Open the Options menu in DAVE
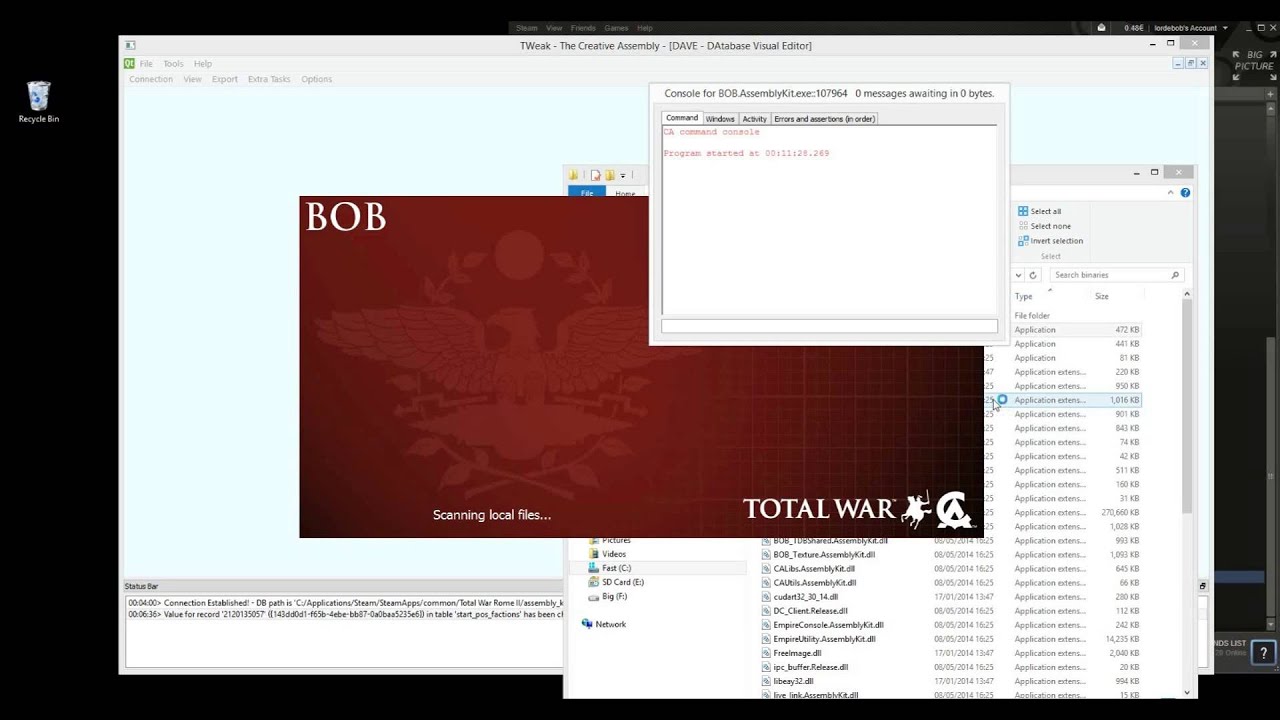 [317, 79]
